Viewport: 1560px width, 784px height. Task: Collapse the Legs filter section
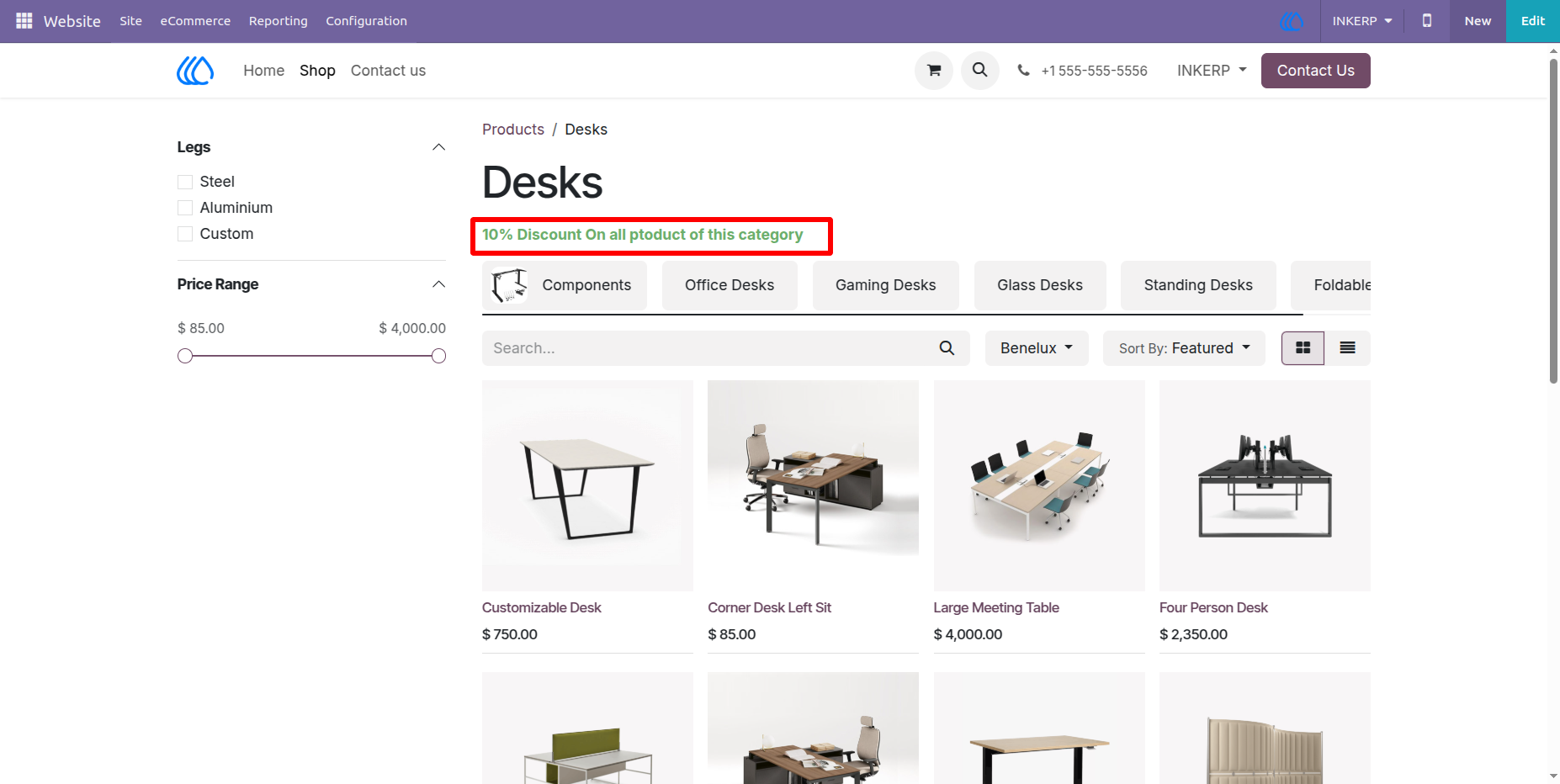click(x=438, y=147)
